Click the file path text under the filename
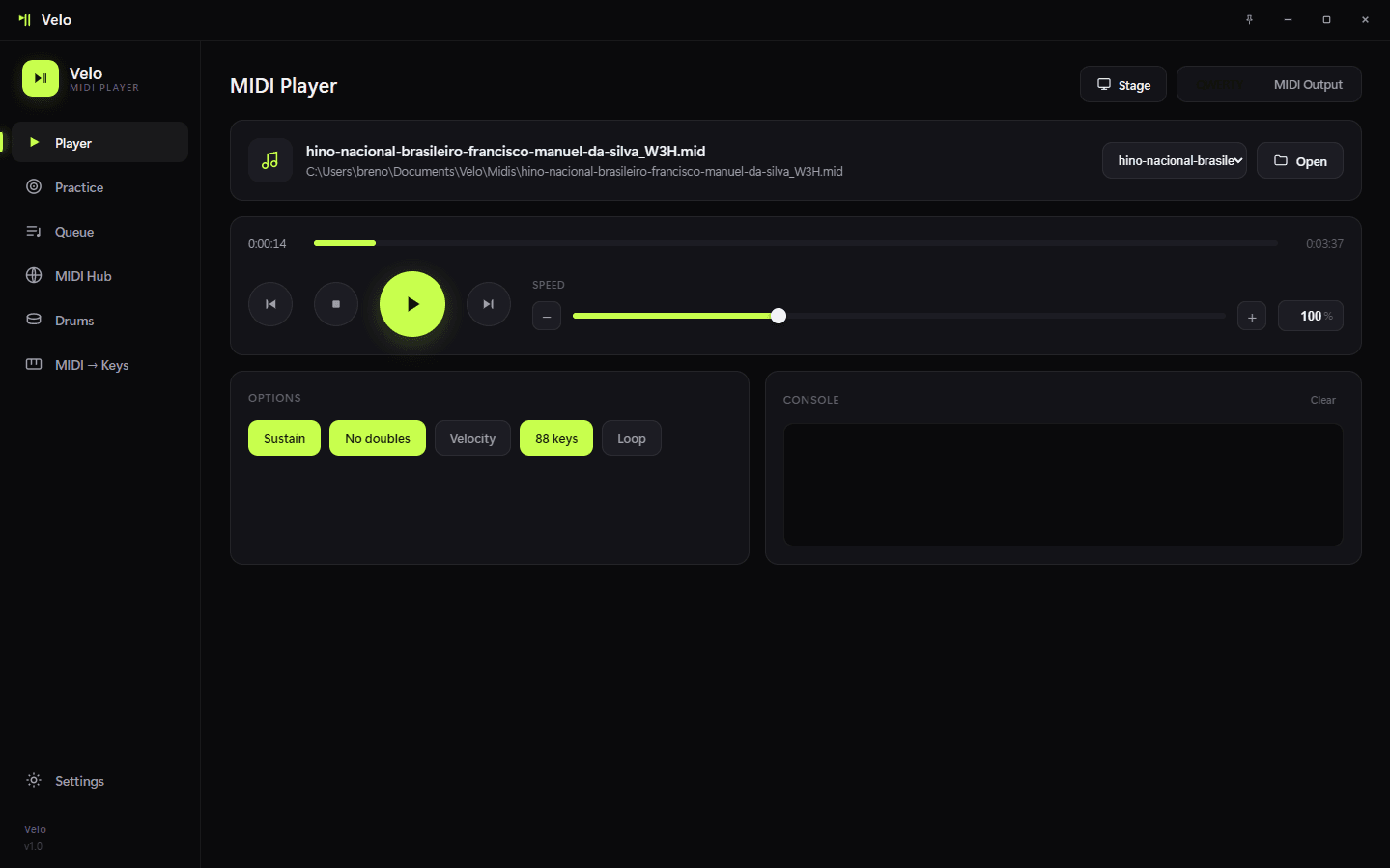The width and height of the screenshot is (1390, 868). (575, 172)
